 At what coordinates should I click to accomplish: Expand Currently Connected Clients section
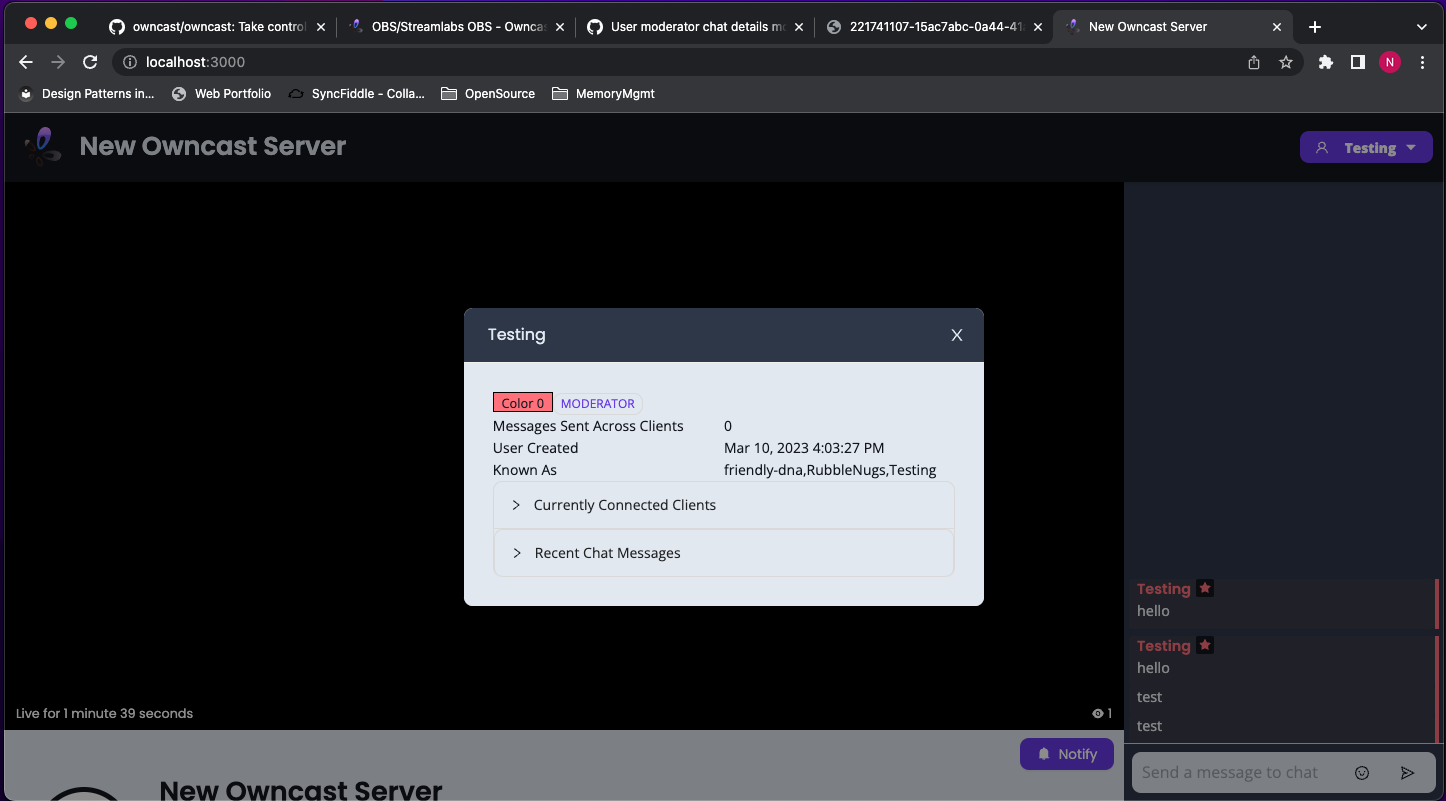pyautogui.click(x=624, y=505)
